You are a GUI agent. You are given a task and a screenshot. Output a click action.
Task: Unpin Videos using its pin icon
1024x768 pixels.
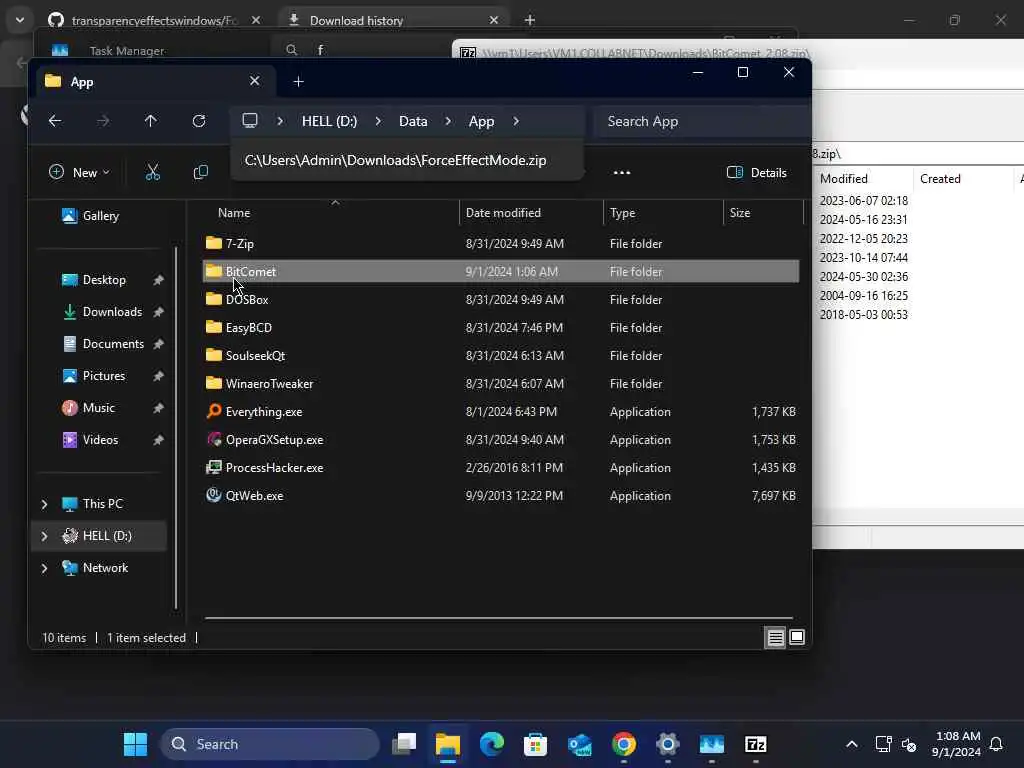pyautogui.click(x=158, y=440)
